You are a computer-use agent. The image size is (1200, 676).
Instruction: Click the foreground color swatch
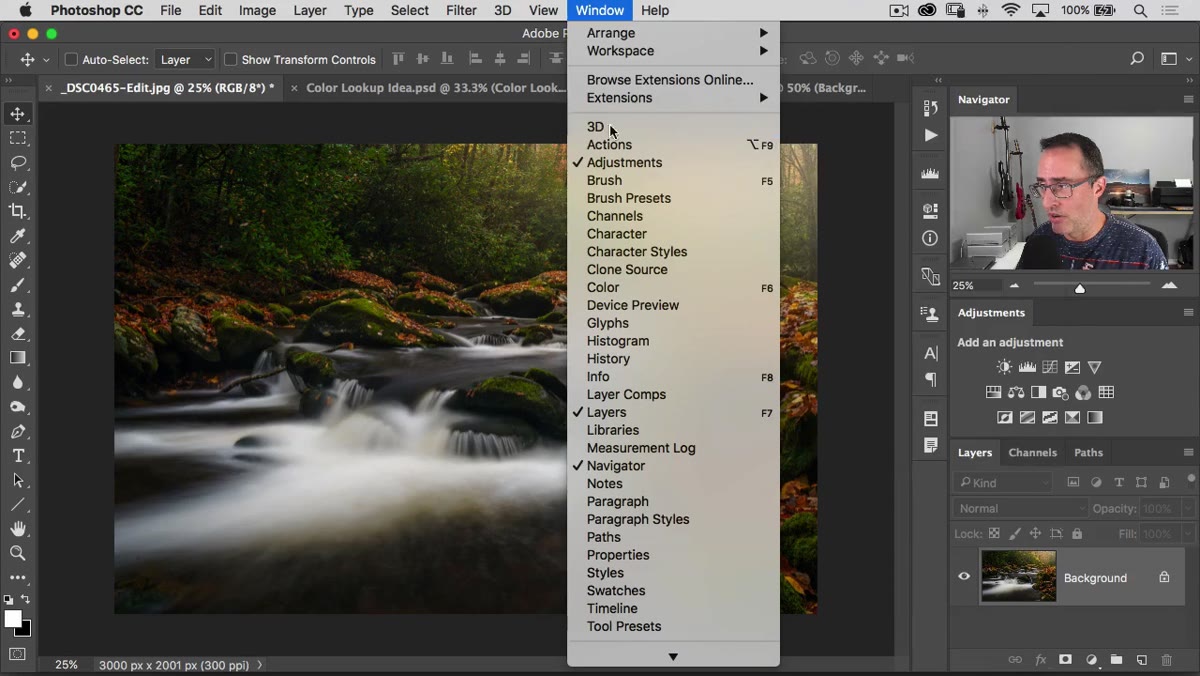coord(13,619)
